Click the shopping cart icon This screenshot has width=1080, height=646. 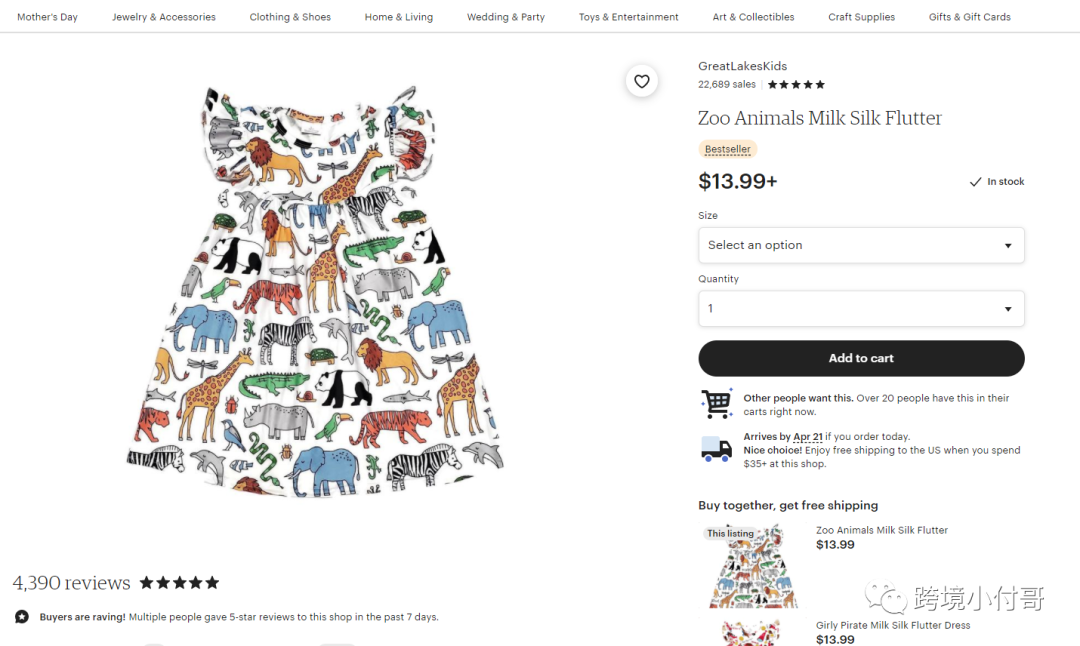[716, 404]
